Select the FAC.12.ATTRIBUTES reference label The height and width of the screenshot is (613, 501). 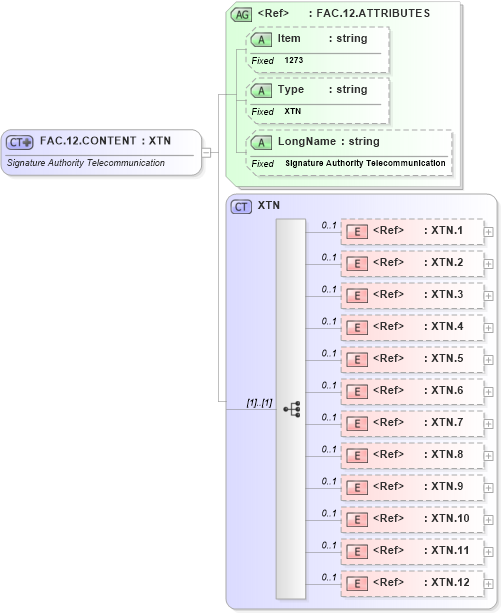344,13
